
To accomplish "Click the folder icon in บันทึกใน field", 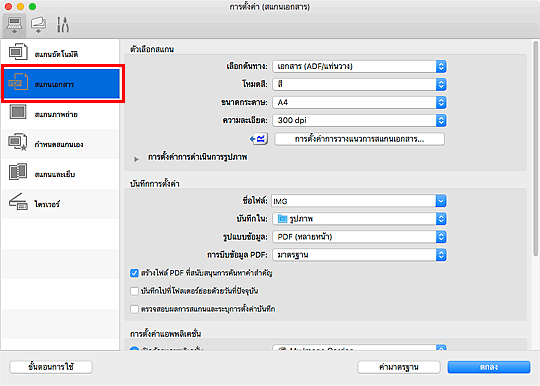I will (x=282, y=219).
